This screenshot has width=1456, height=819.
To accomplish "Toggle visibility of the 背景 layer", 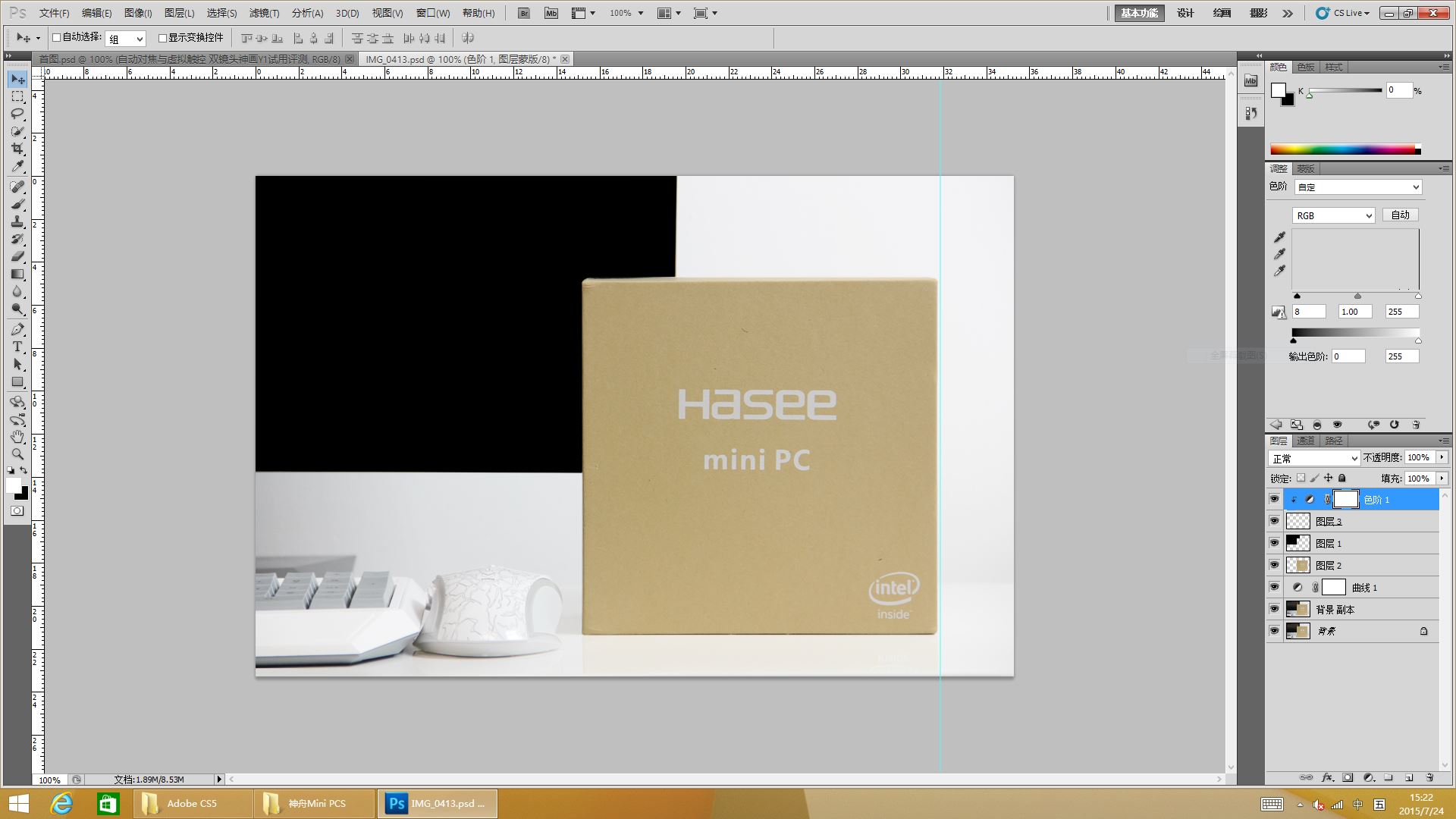I will (1274, 631).
